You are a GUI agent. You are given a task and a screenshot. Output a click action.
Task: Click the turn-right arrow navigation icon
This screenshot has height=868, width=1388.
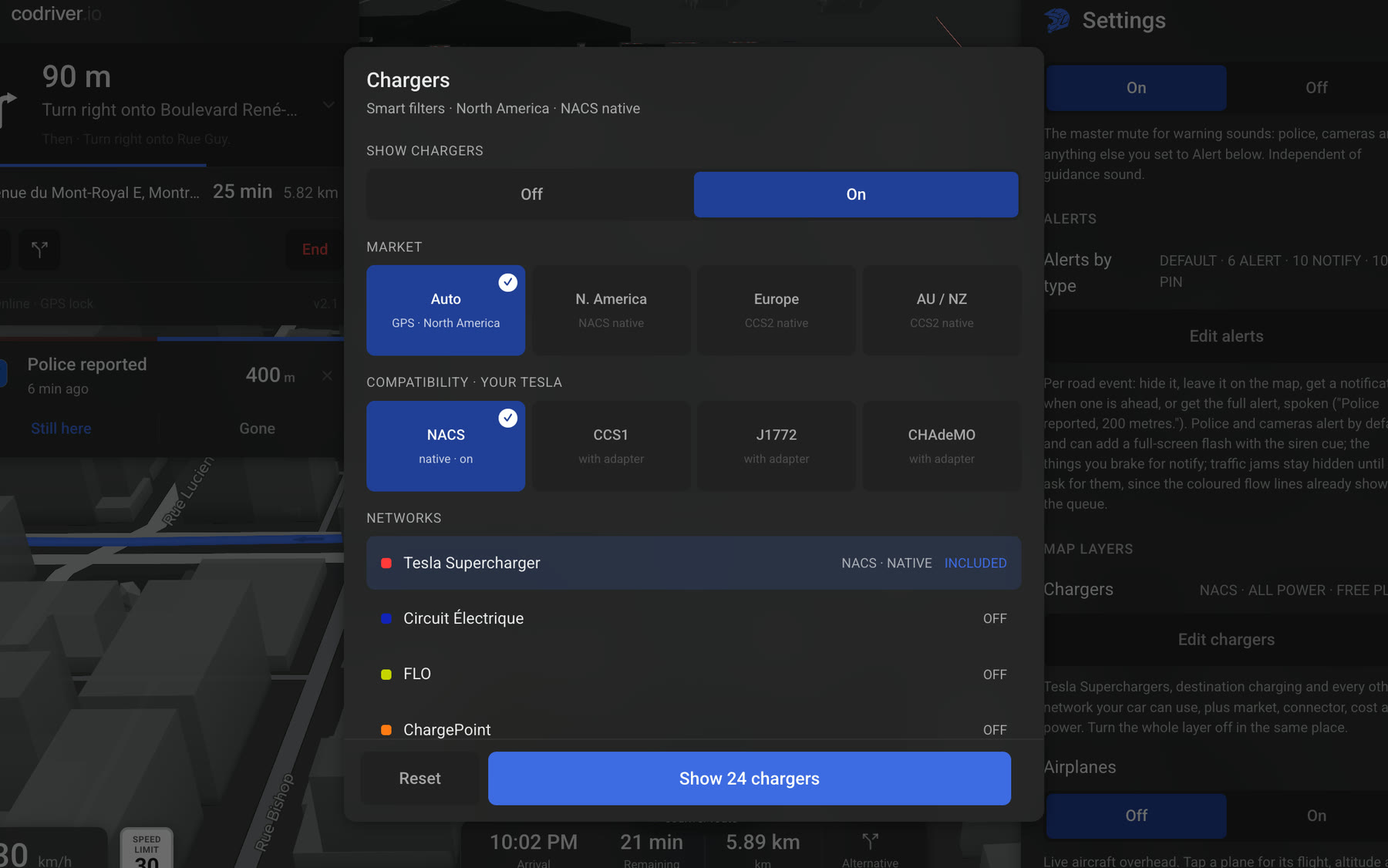pyautogui.click(x=8, y=109)
